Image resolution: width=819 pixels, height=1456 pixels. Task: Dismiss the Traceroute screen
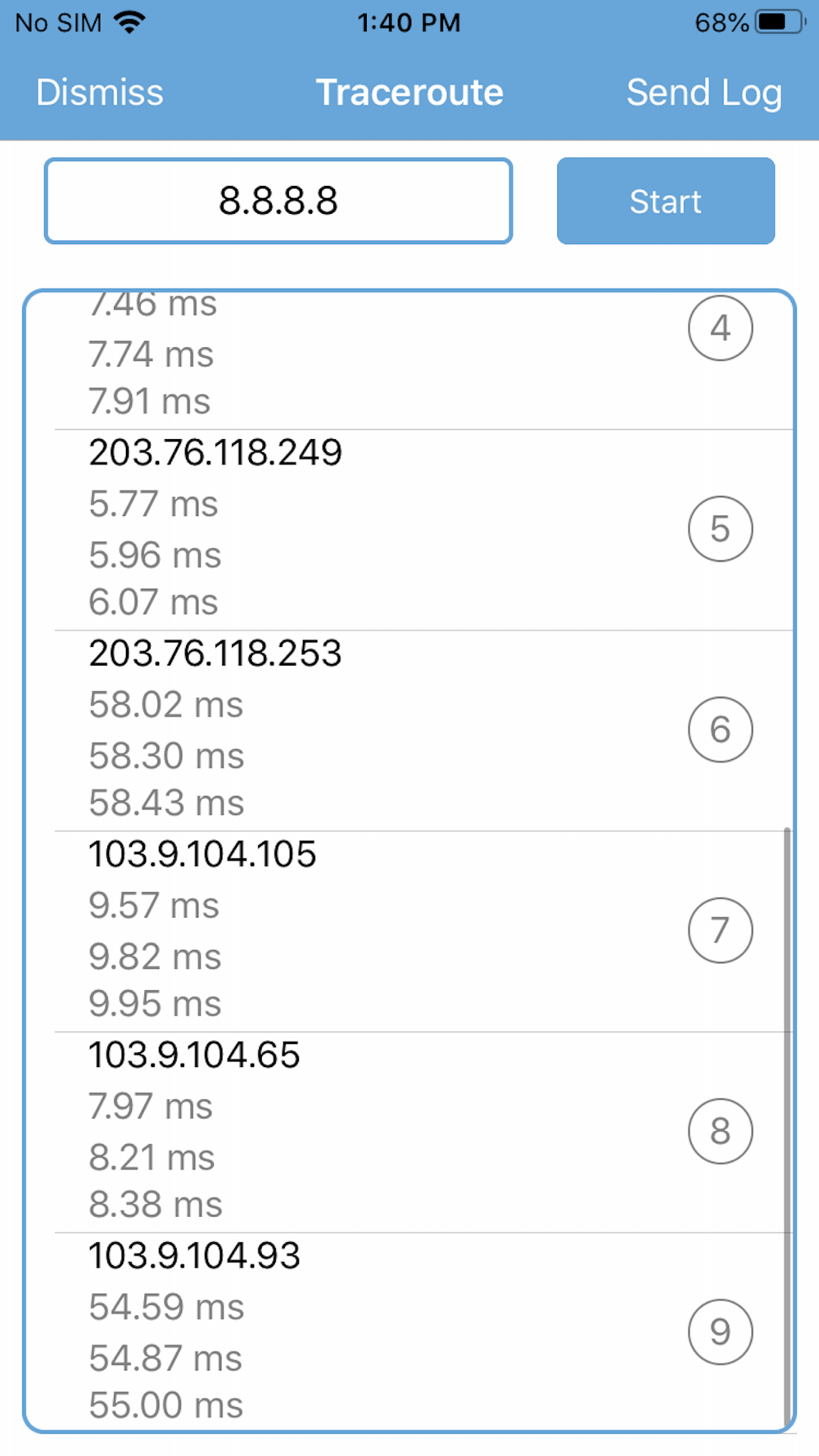tap(100, 92)
